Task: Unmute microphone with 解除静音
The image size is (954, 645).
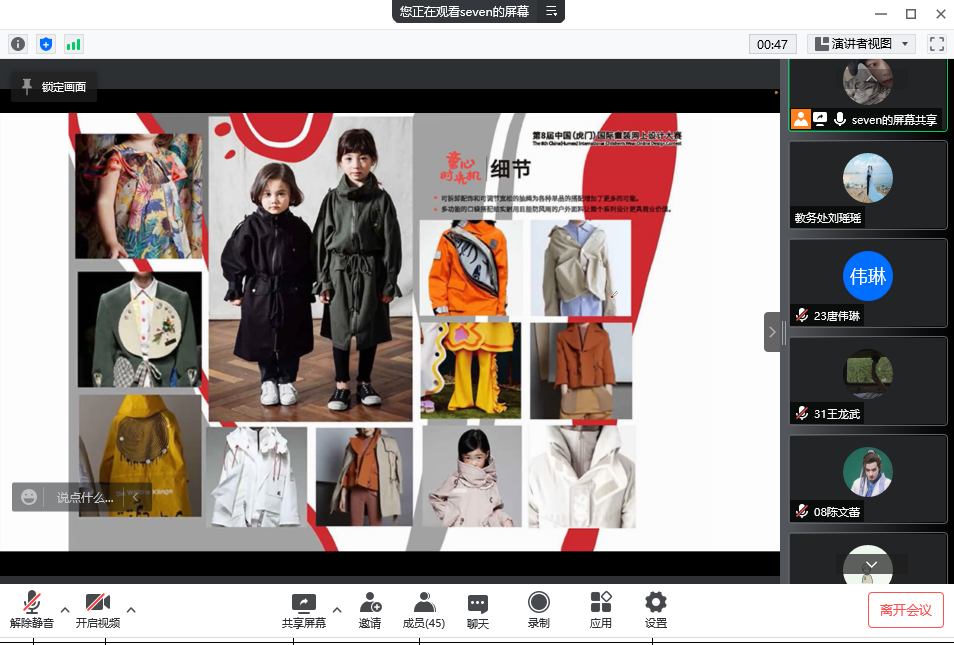Action: coord(32,609)
